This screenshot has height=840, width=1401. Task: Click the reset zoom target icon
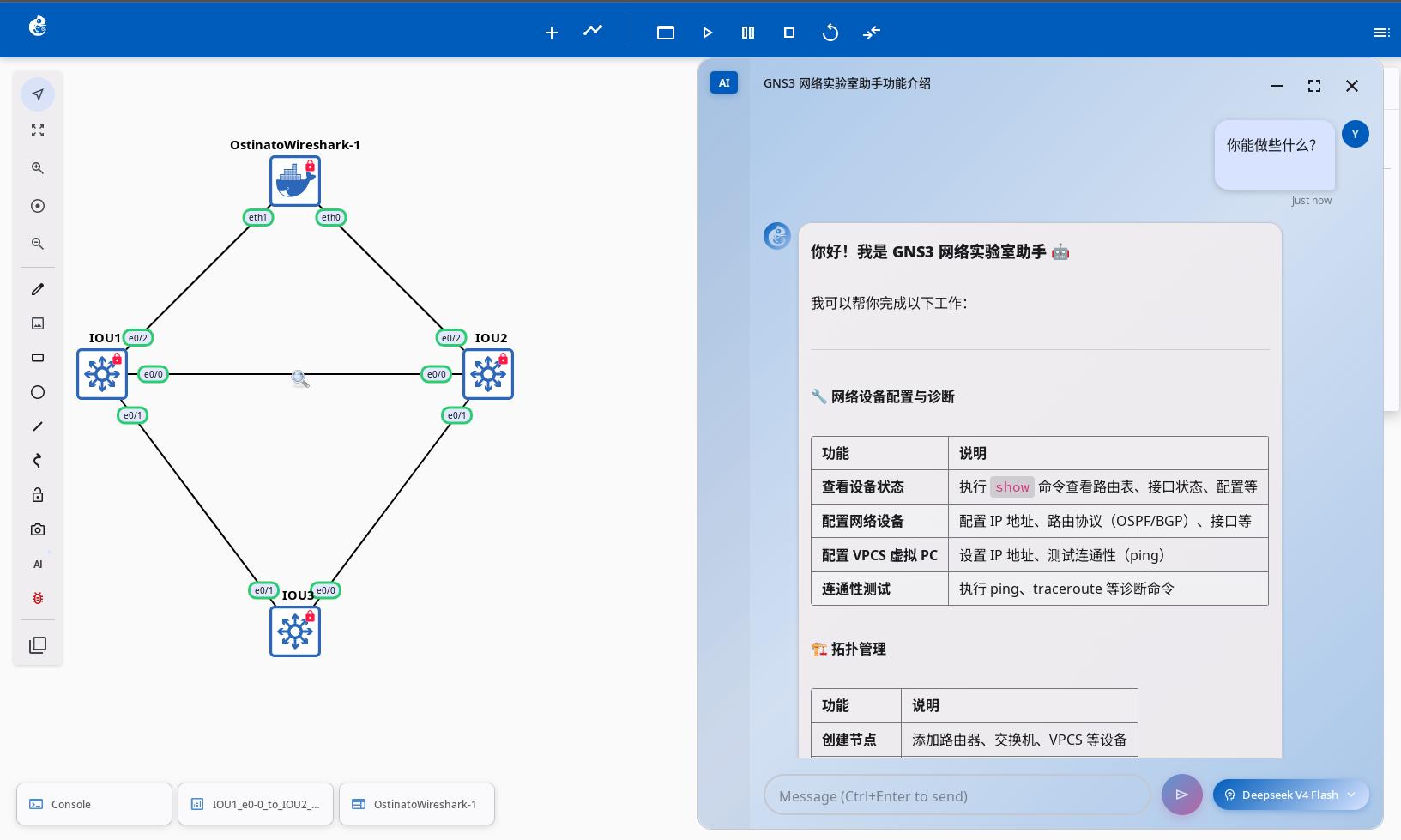pyautogui.click(x=38, y=206)
